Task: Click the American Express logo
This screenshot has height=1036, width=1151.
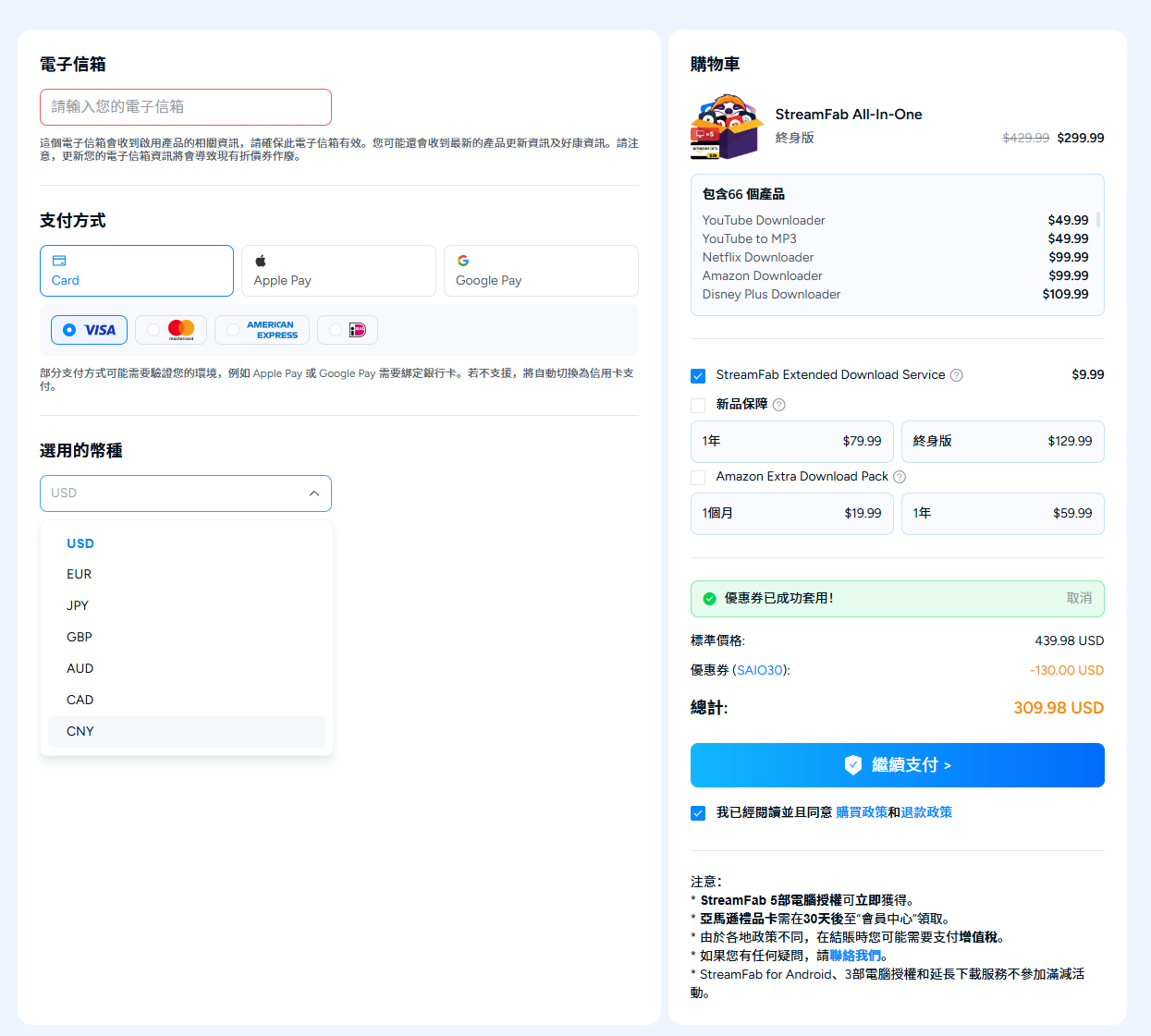Action: tap(272, 330)
